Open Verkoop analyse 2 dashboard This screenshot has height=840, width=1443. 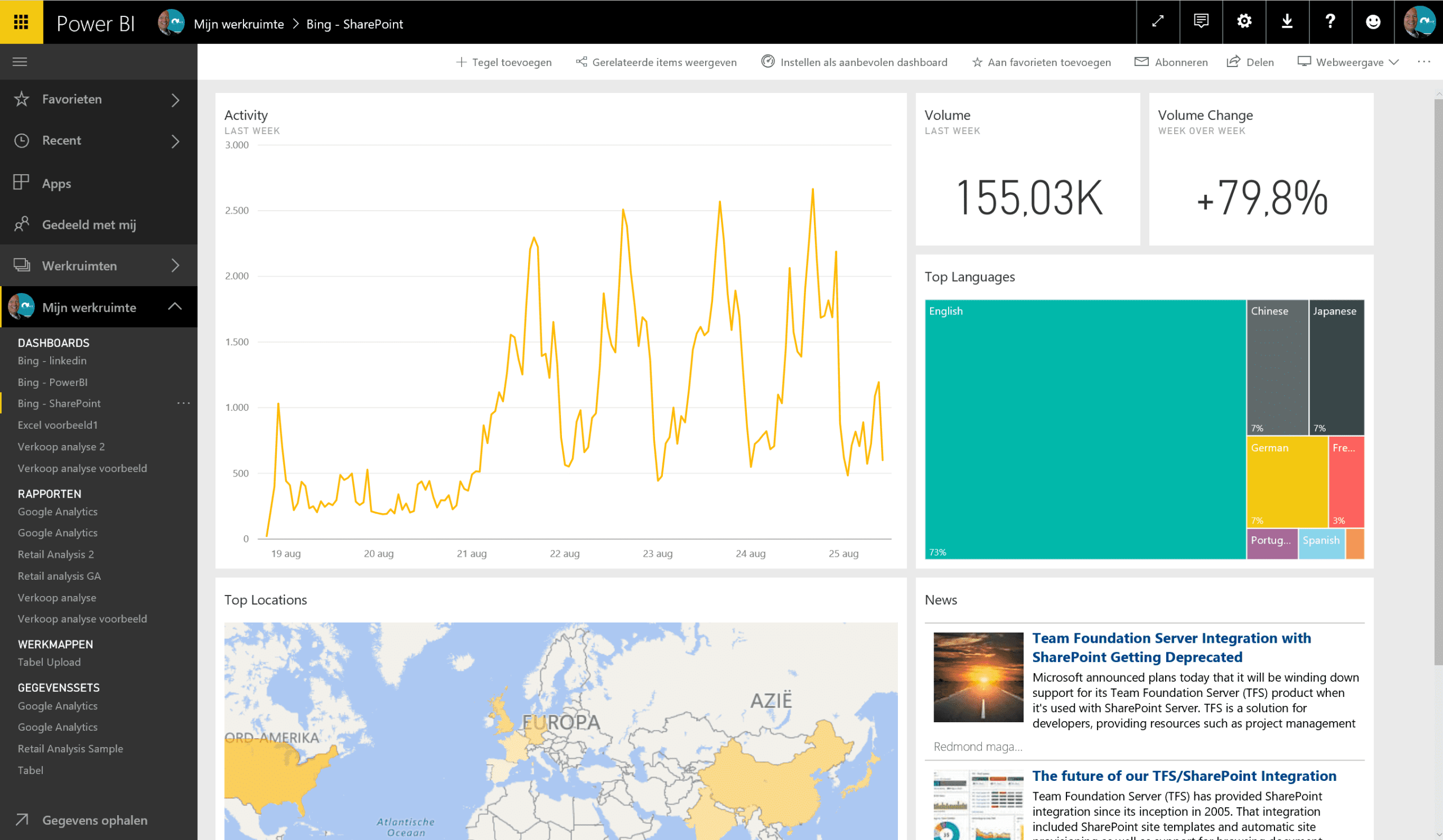pos(61,447)
